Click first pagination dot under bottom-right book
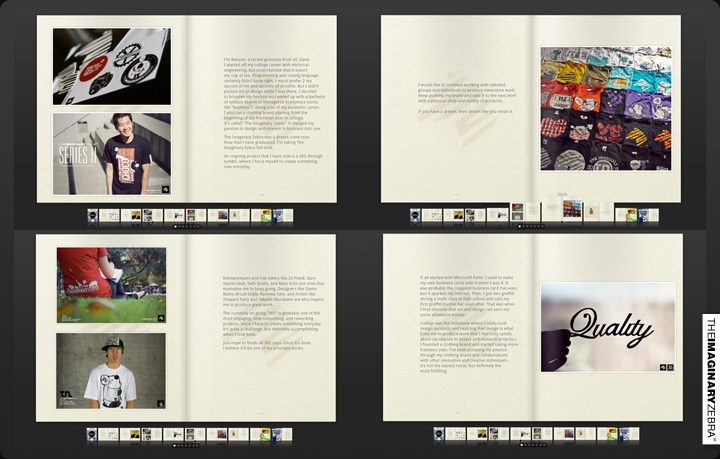 click(522, 446)
